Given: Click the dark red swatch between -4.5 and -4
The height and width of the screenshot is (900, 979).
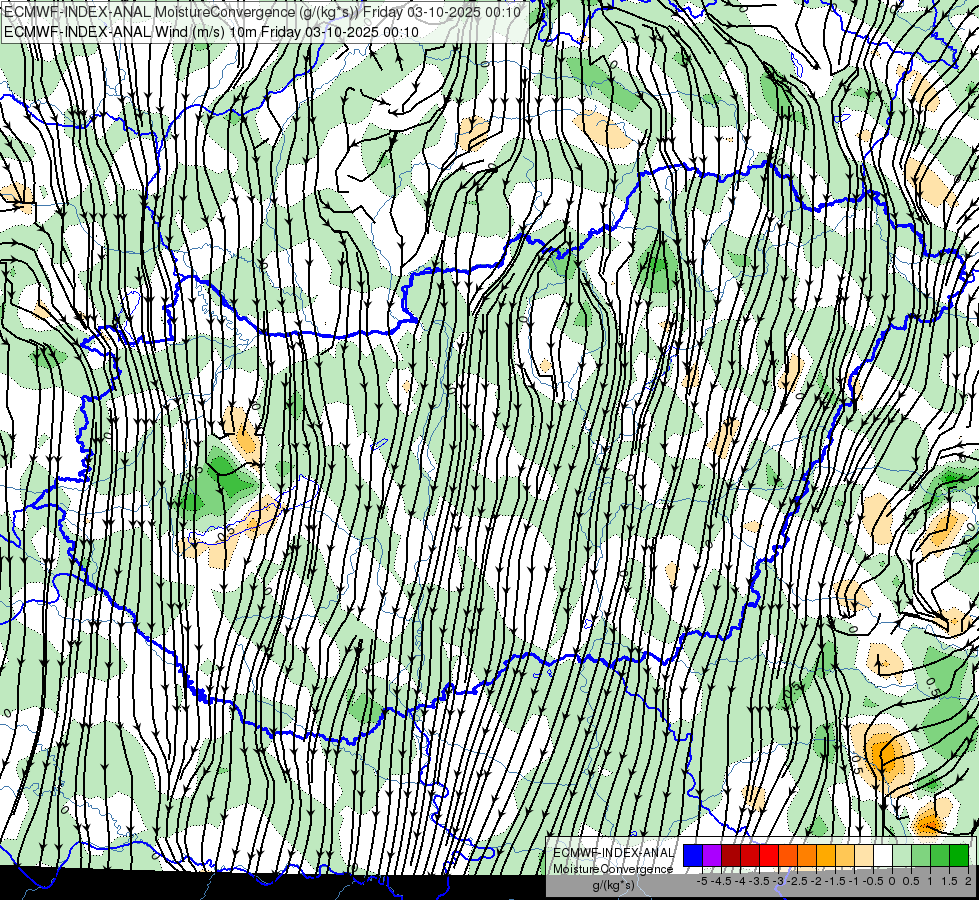Looking at the screenshot, I should (x=731, y=855).
